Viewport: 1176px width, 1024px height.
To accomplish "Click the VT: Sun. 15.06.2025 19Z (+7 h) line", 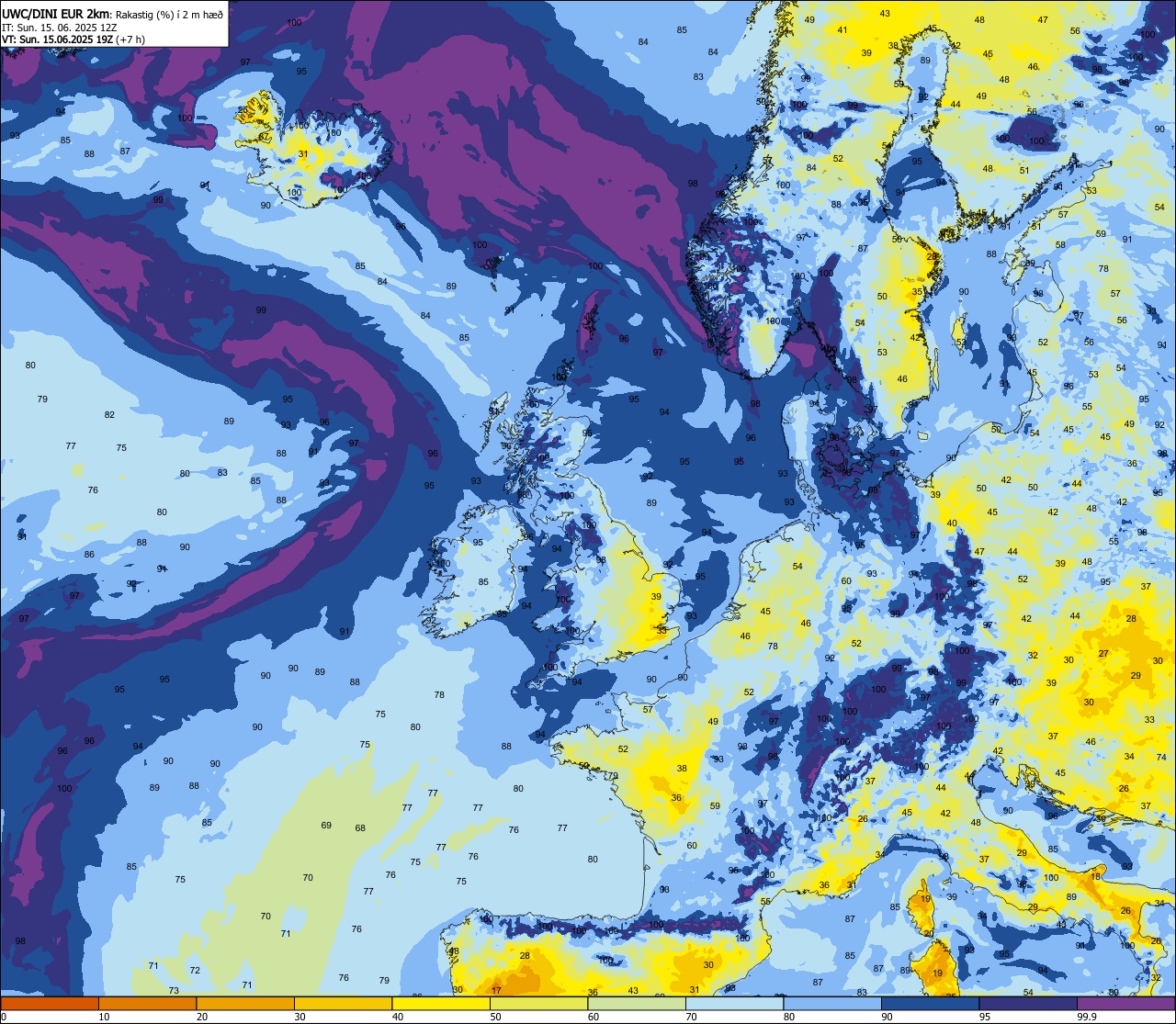I will click(x=73, y=39).
